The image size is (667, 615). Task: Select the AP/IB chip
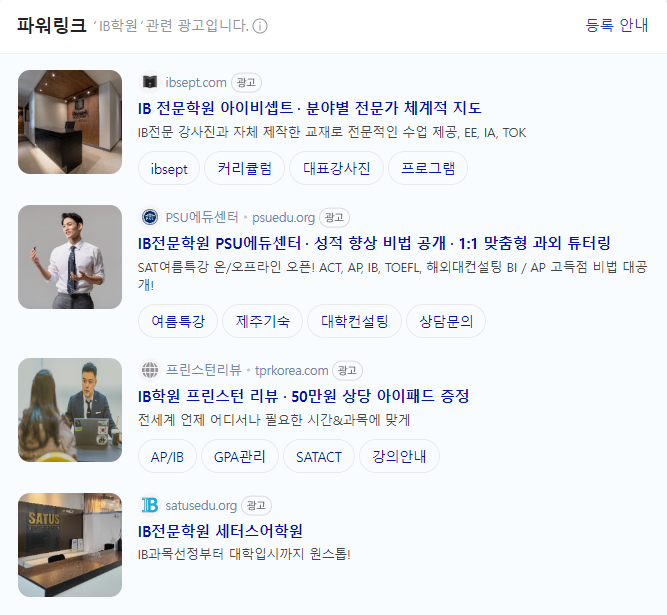(x=167, y=456)
